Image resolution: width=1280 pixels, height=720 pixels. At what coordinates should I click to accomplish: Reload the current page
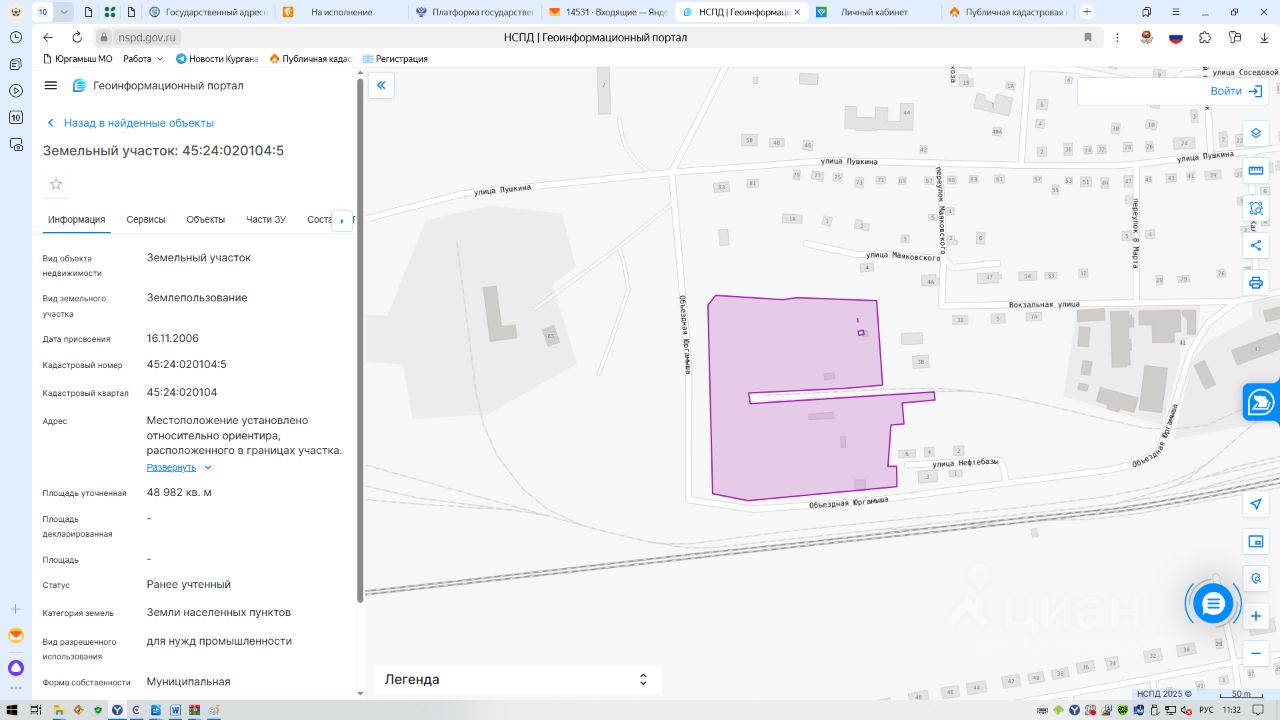tap(75, 37)
